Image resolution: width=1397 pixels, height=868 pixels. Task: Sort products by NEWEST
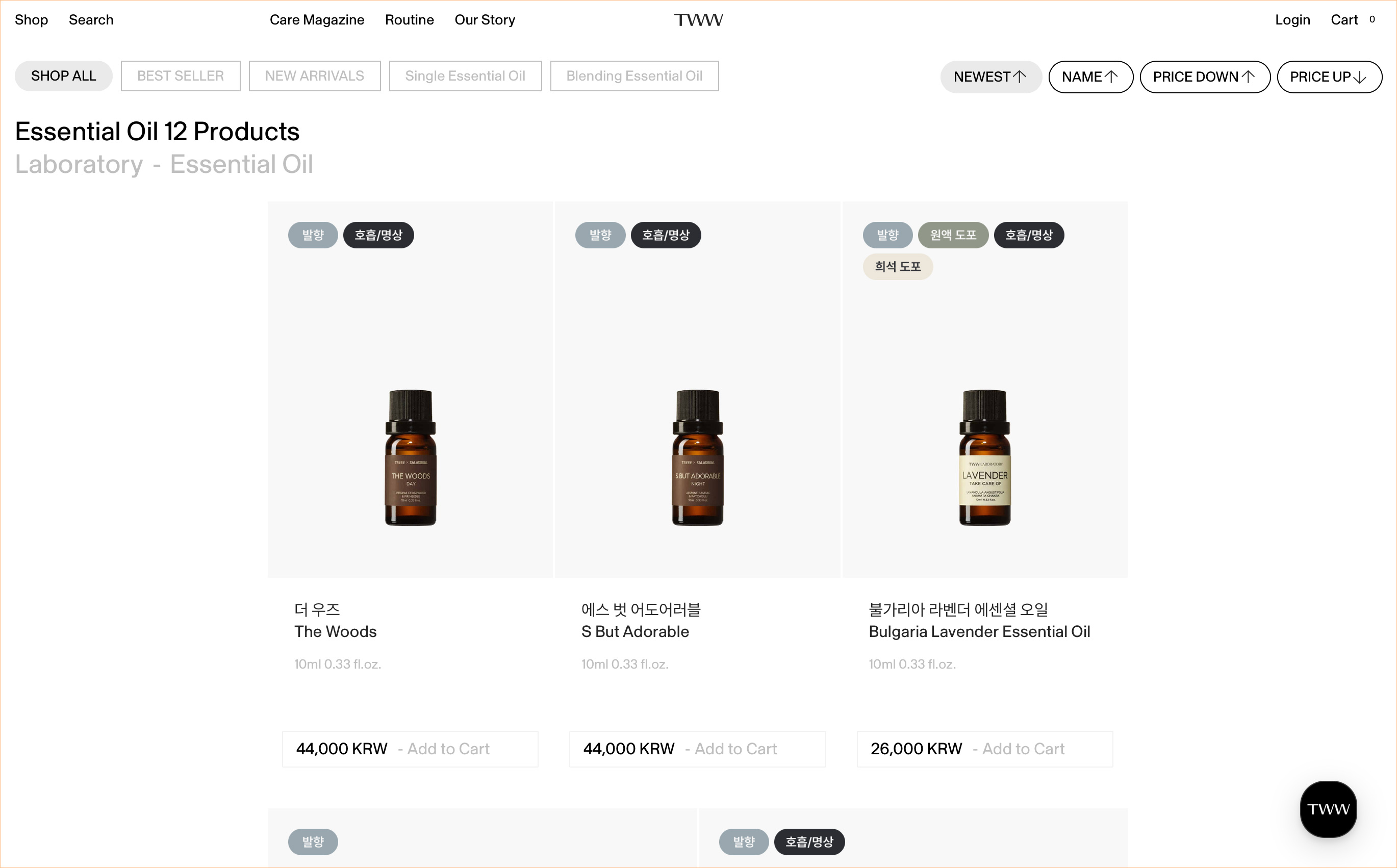click(990, 76)
